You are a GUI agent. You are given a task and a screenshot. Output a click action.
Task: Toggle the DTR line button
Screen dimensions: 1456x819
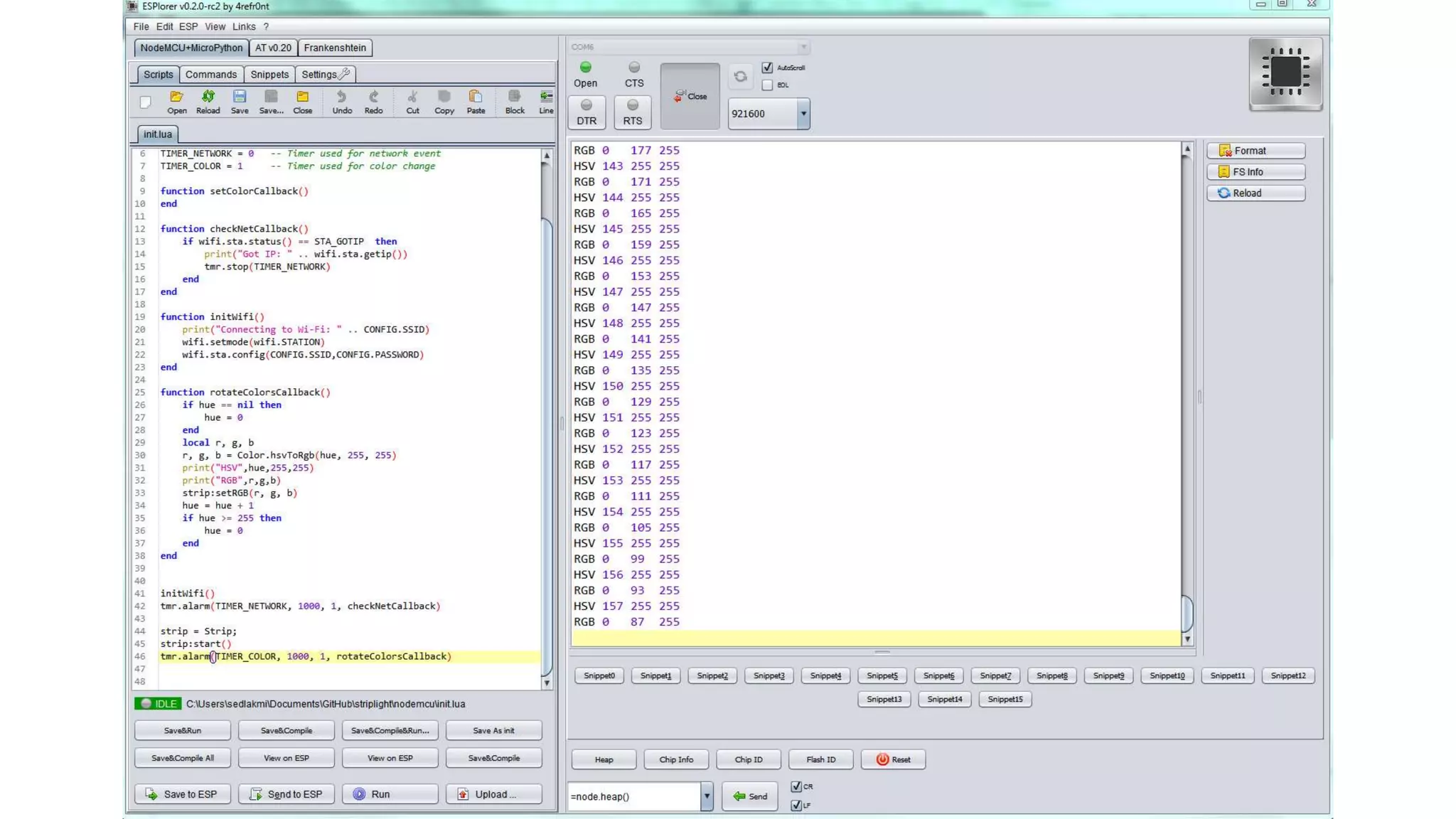[587, 112]
